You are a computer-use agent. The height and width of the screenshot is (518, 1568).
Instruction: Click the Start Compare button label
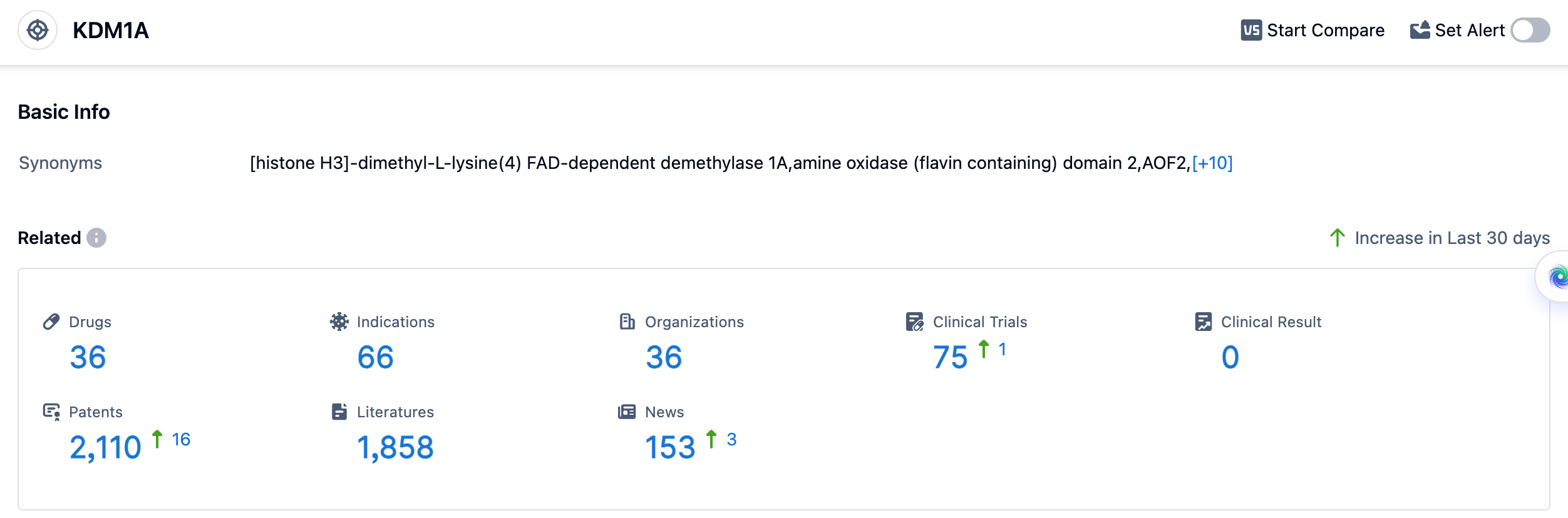[x=1325, y=30]
